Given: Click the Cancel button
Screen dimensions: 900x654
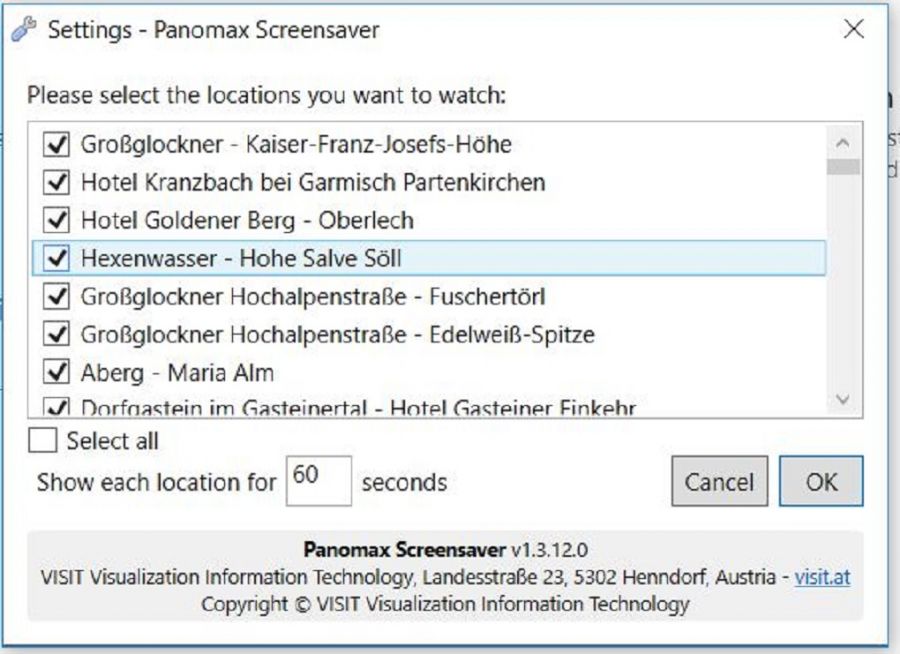Looking at the screenshot, I should pos(720,481).
